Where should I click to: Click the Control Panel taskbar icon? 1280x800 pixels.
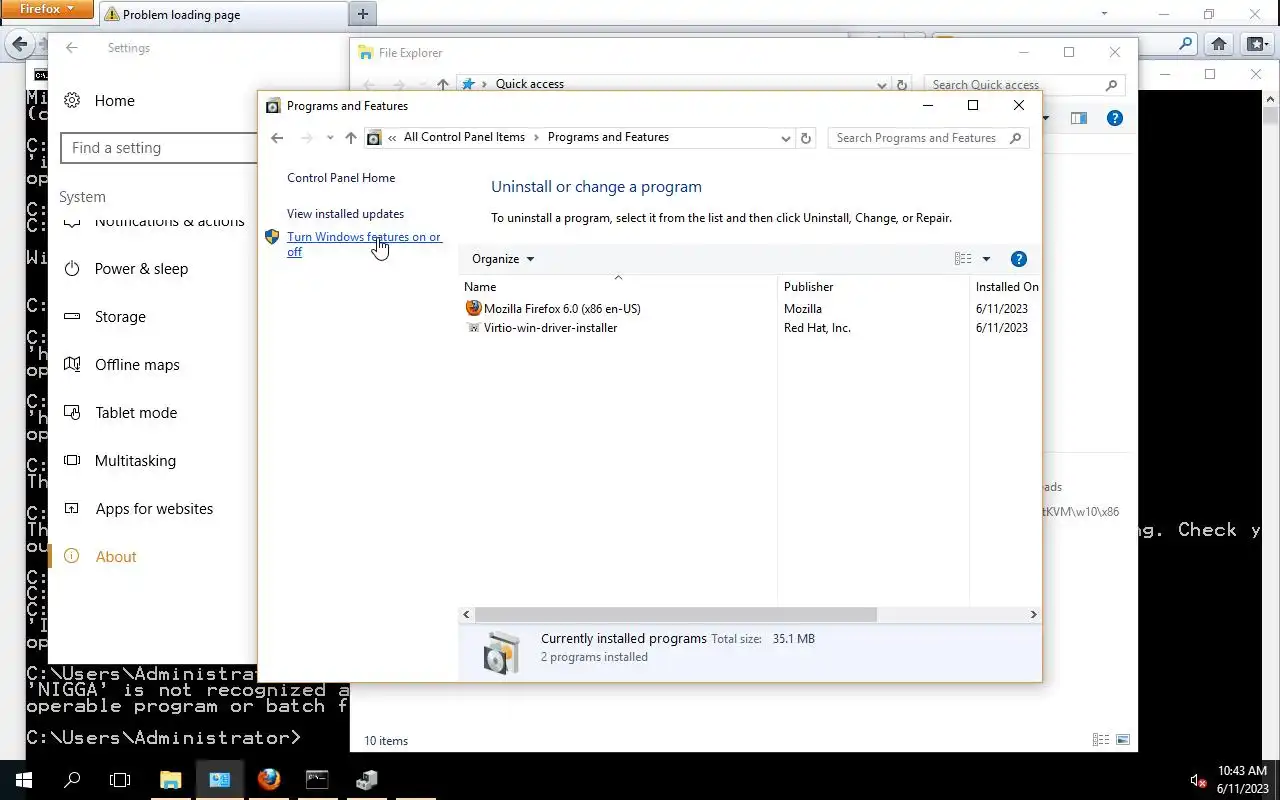click(x=220, y=779)
